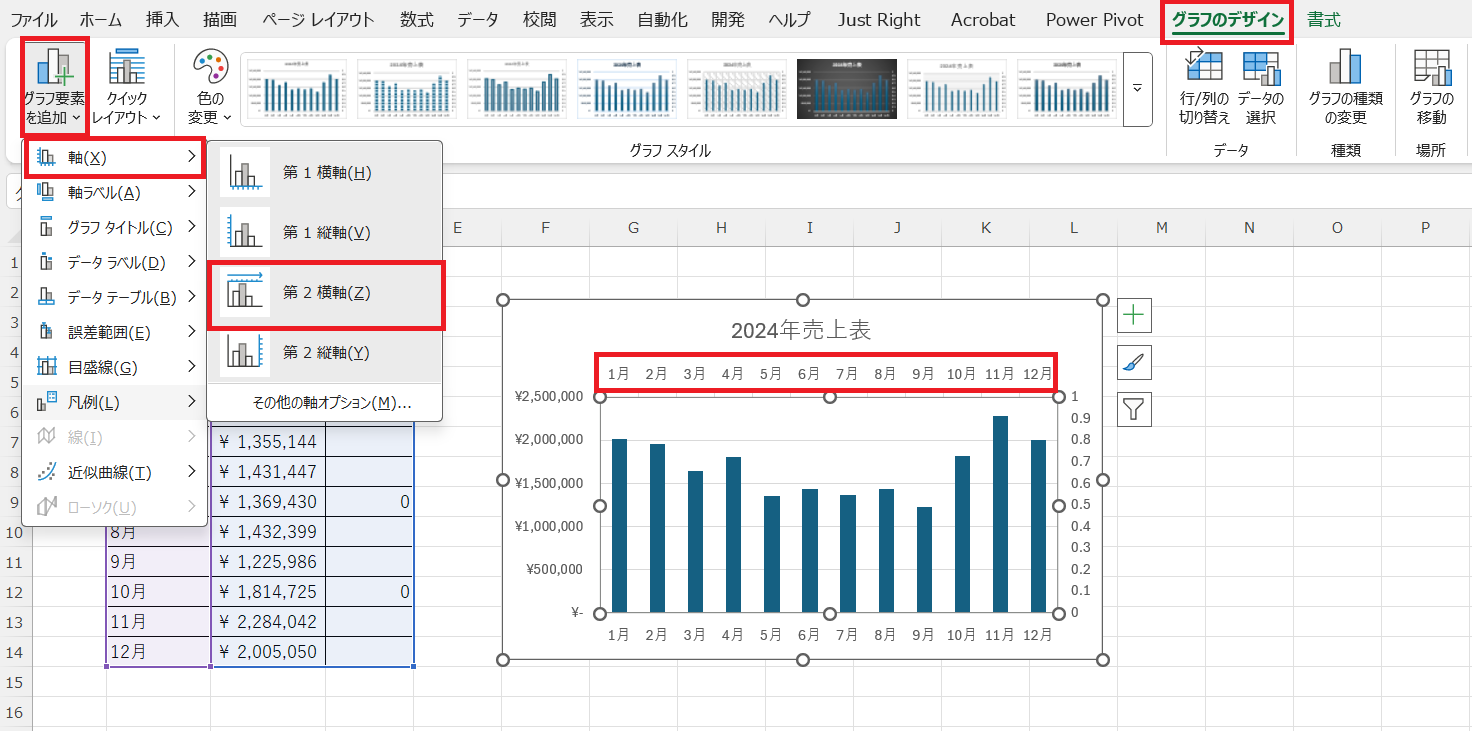This screenshot has width=1472, height=731.
Task: Open the グラフのデザイン tab
Action: point(1227,20)
